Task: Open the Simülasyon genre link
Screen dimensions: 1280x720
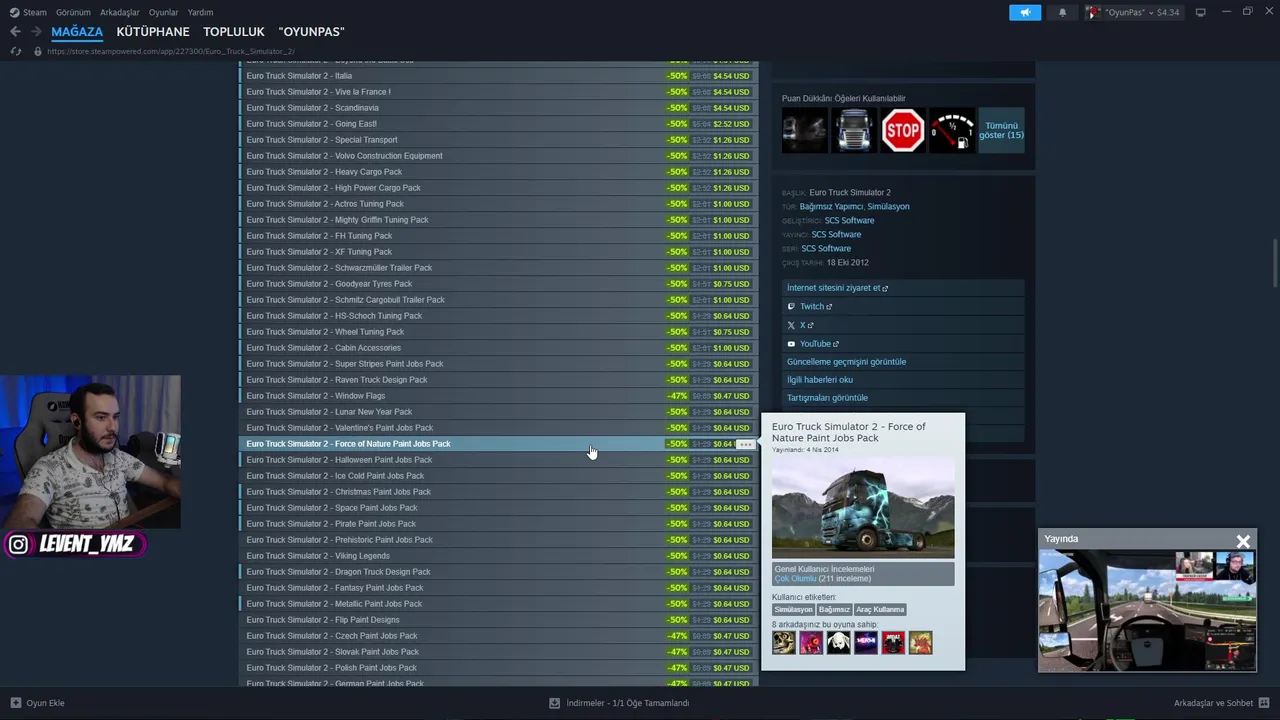Action: [x=888, y=207]
